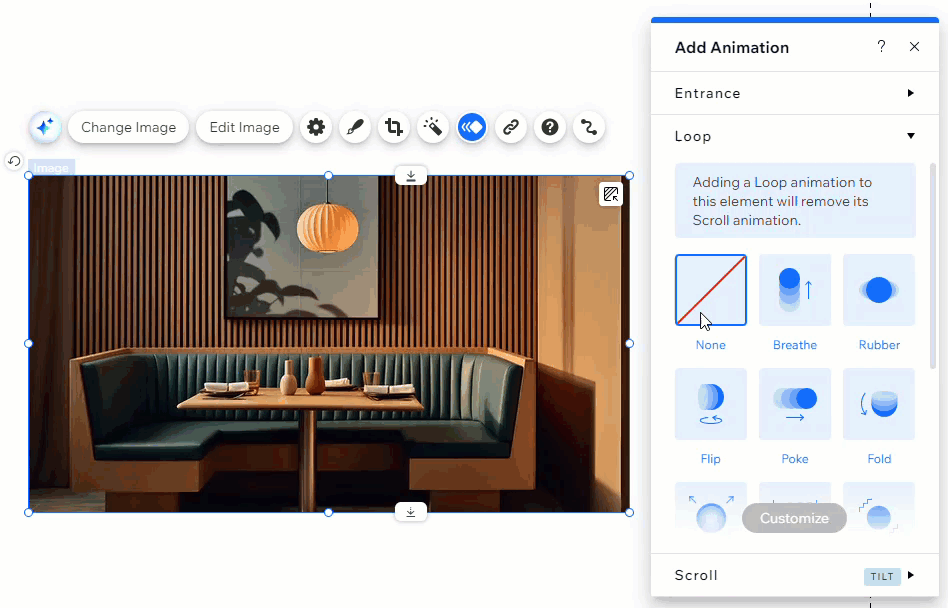Click the download arrow above the image

(410, 175)
